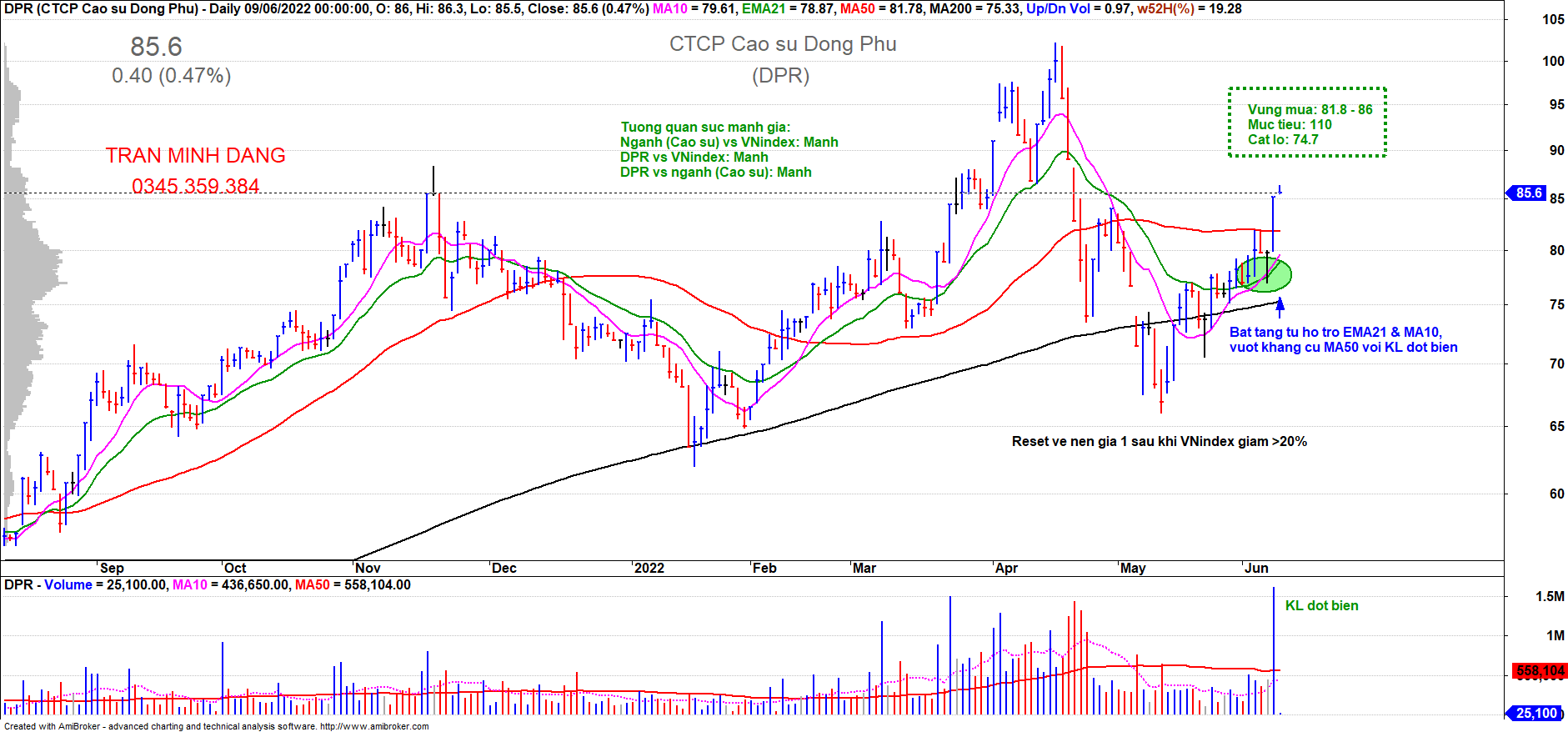
Task: Click the Nov label on the date axis
Action: pos(367,568)
